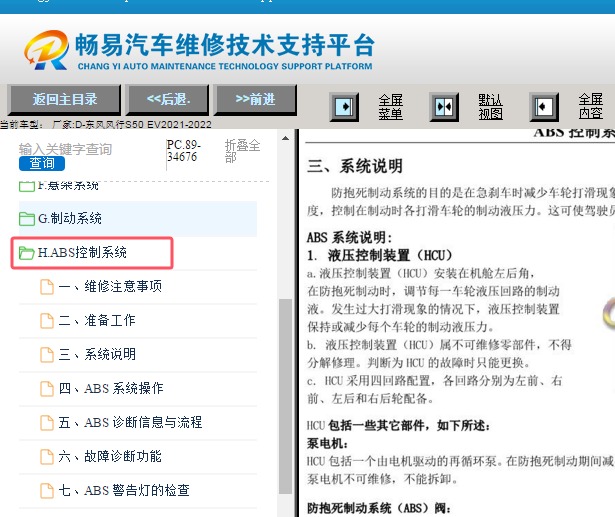The width and height of the screenshot is (615, 517).
Task: Click page icon beside 四、ABS 系统操作
Action: tap(47, 389)
